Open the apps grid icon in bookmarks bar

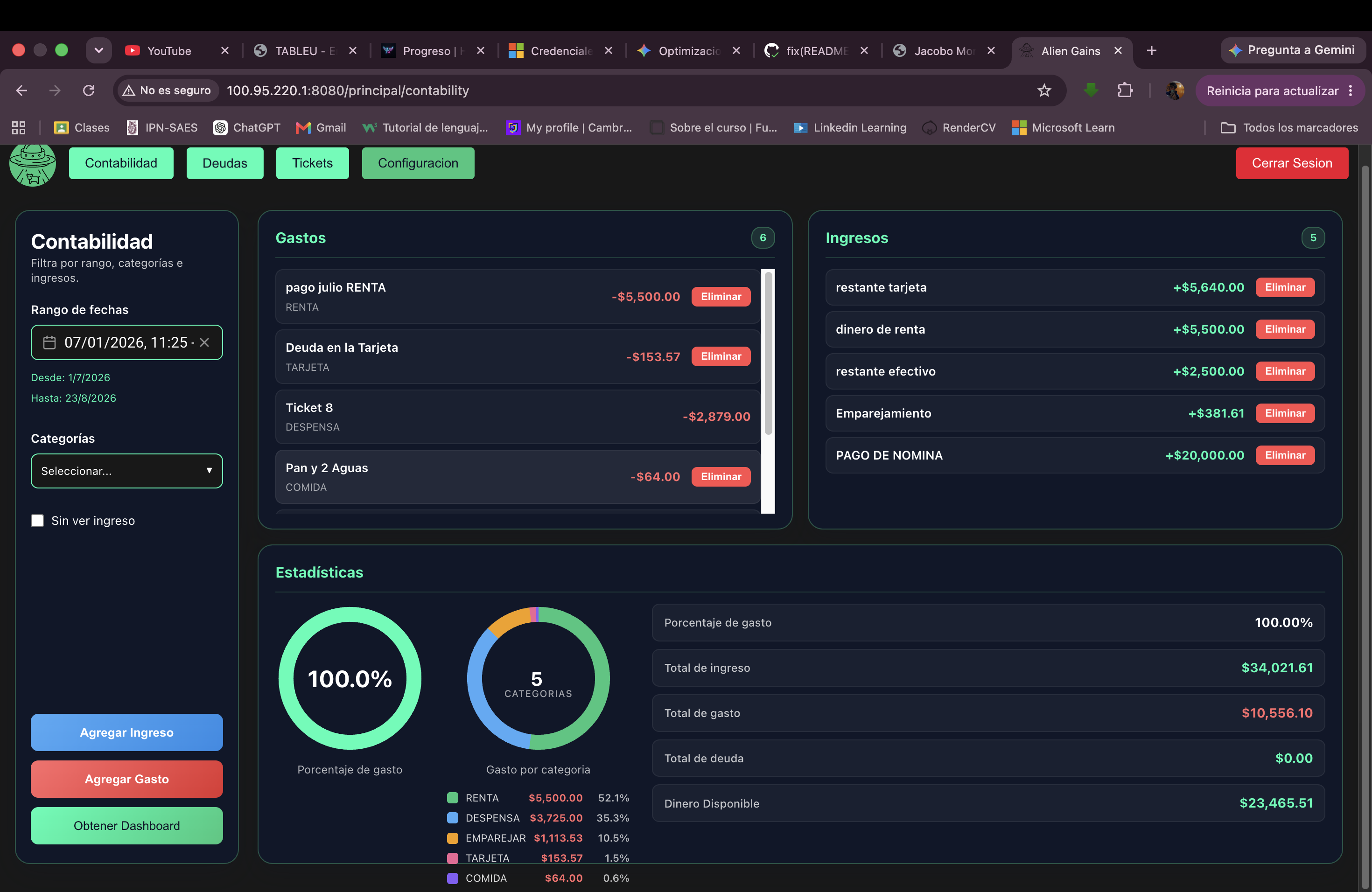(x=19, y=128)
